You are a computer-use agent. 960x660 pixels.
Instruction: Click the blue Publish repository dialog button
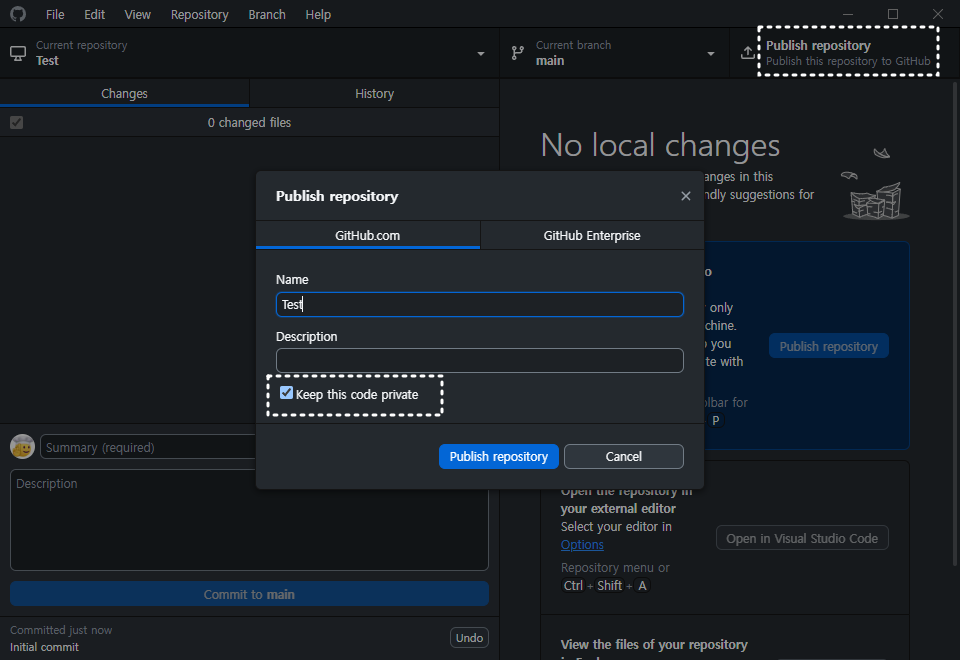[498, 456]
